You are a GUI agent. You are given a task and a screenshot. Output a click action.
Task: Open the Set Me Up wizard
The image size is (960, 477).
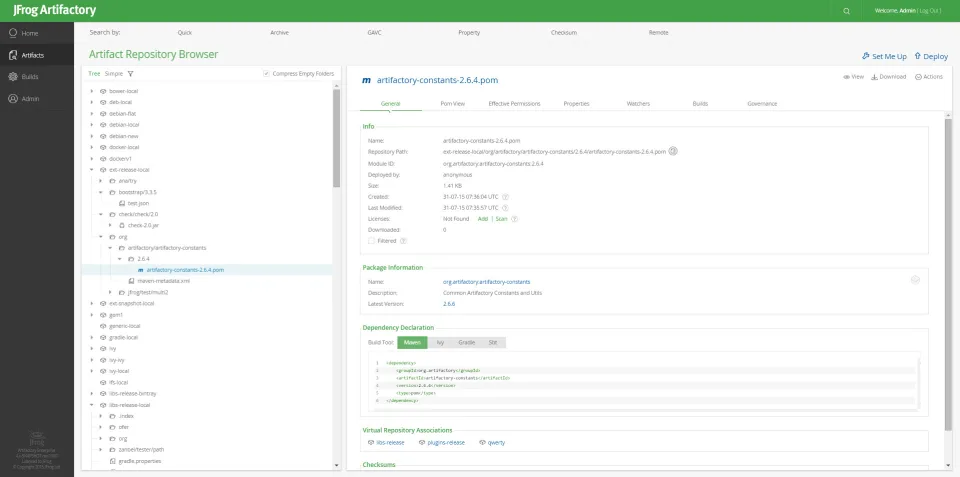tap(884, 56)
